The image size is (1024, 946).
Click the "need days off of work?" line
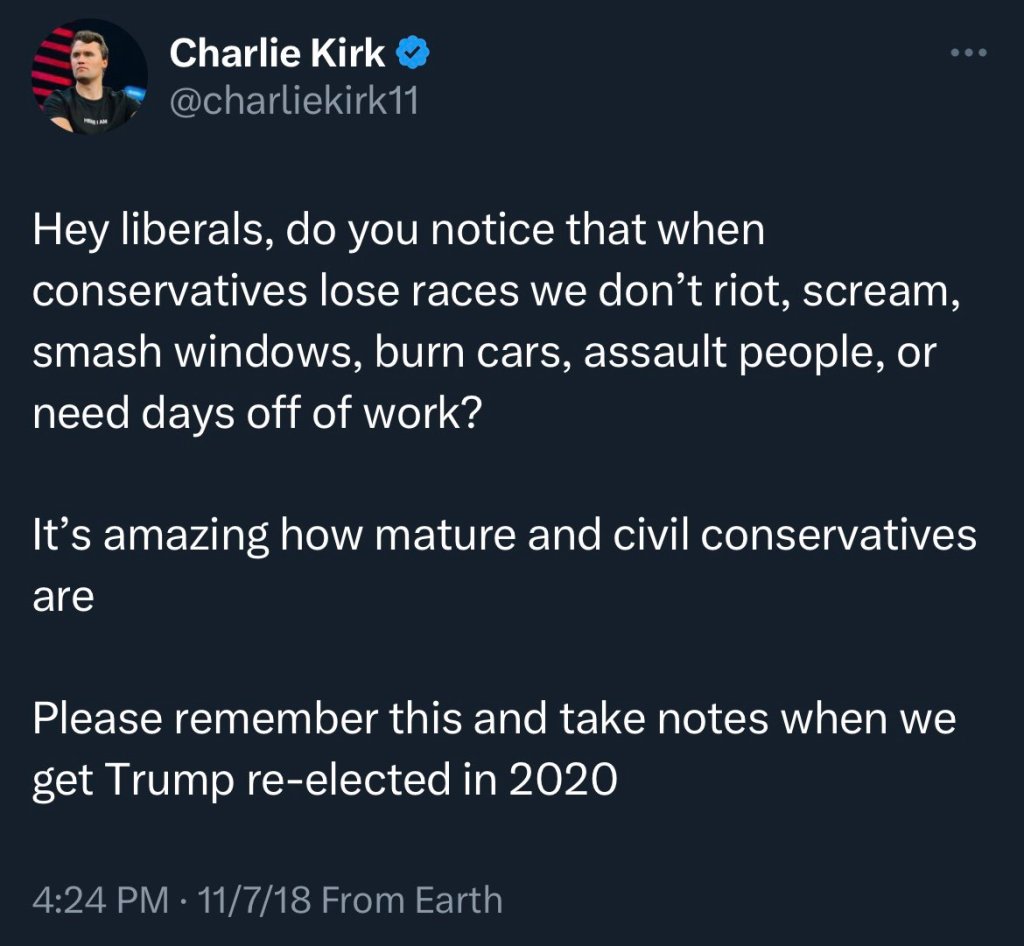(258, 414)
